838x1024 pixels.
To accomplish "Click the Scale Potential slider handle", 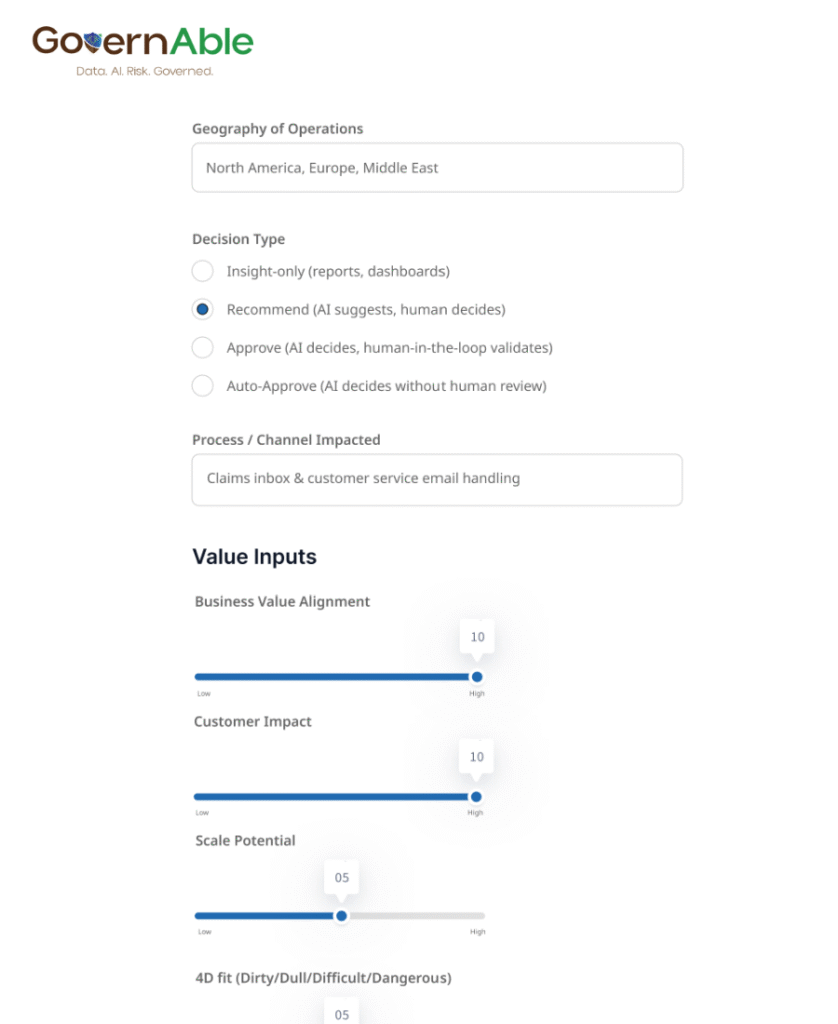I will pos(342,916).
